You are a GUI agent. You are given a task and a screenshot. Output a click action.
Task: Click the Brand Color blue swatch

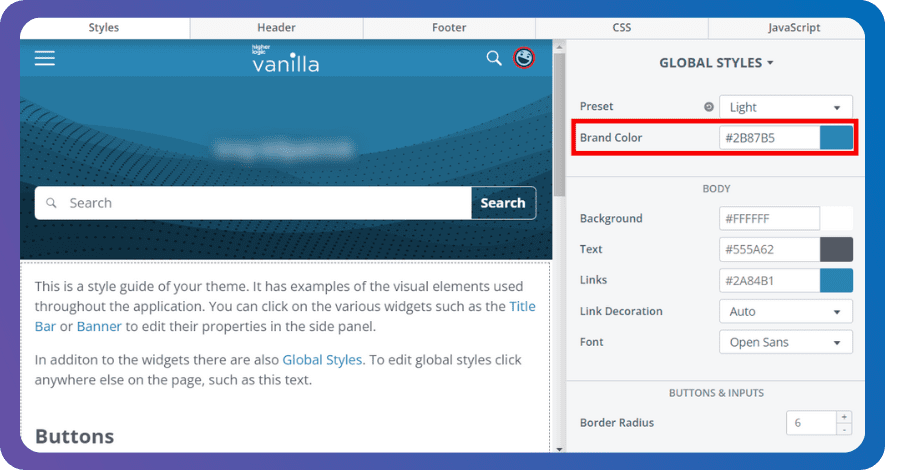coord(836,138)
